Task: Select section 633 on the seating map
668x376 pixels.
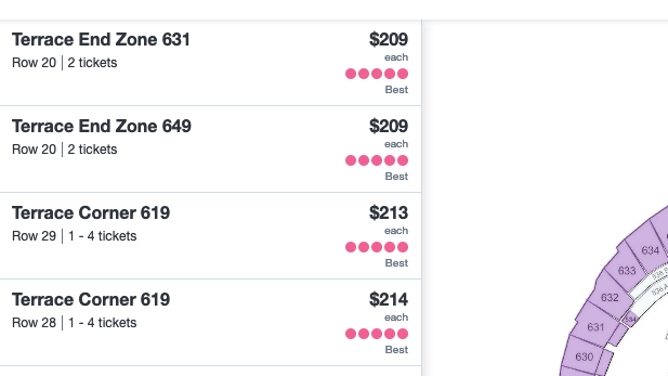Action: [x=626, y=270]
